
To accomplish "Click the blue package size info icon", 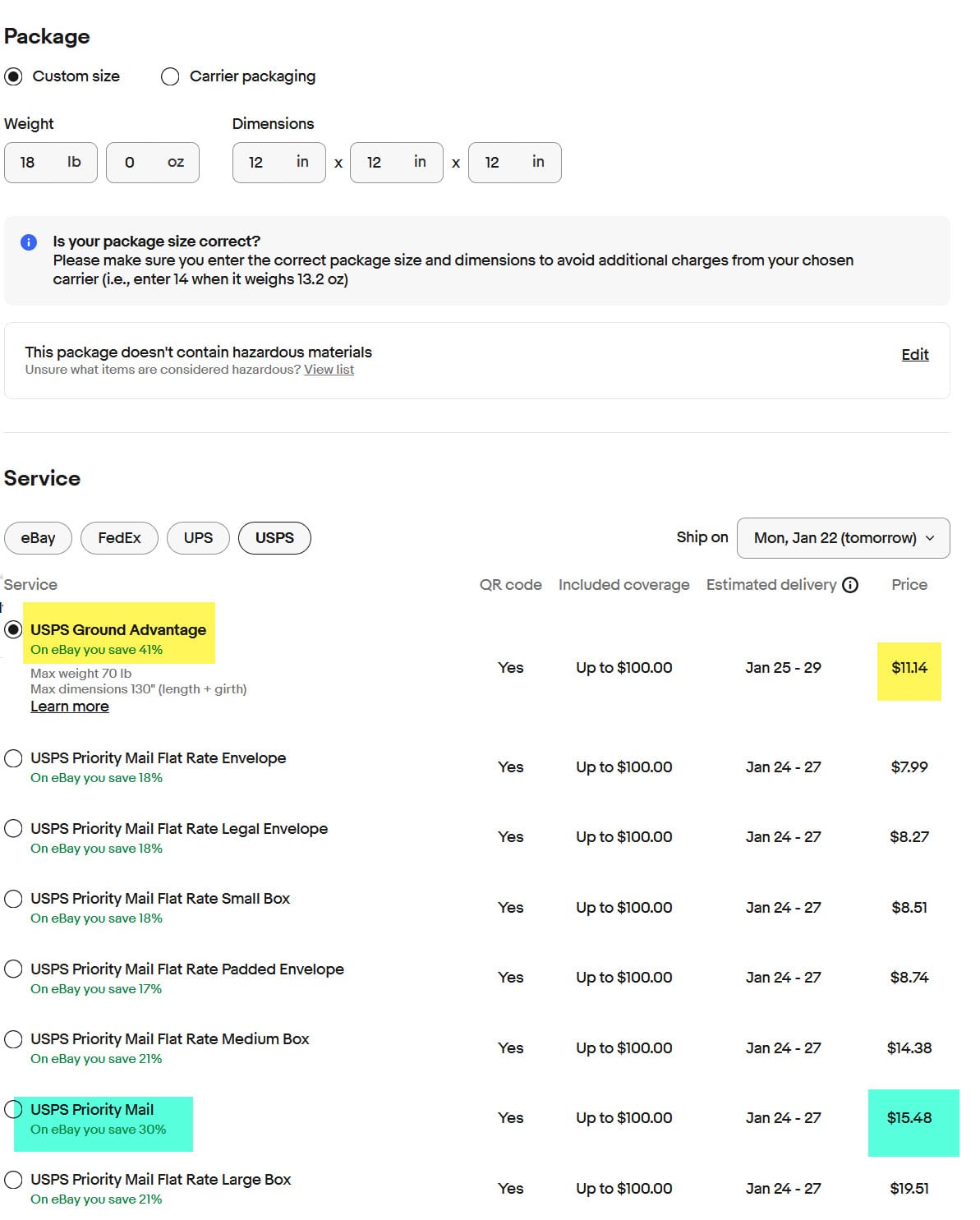I will click(x=29, y=242).
